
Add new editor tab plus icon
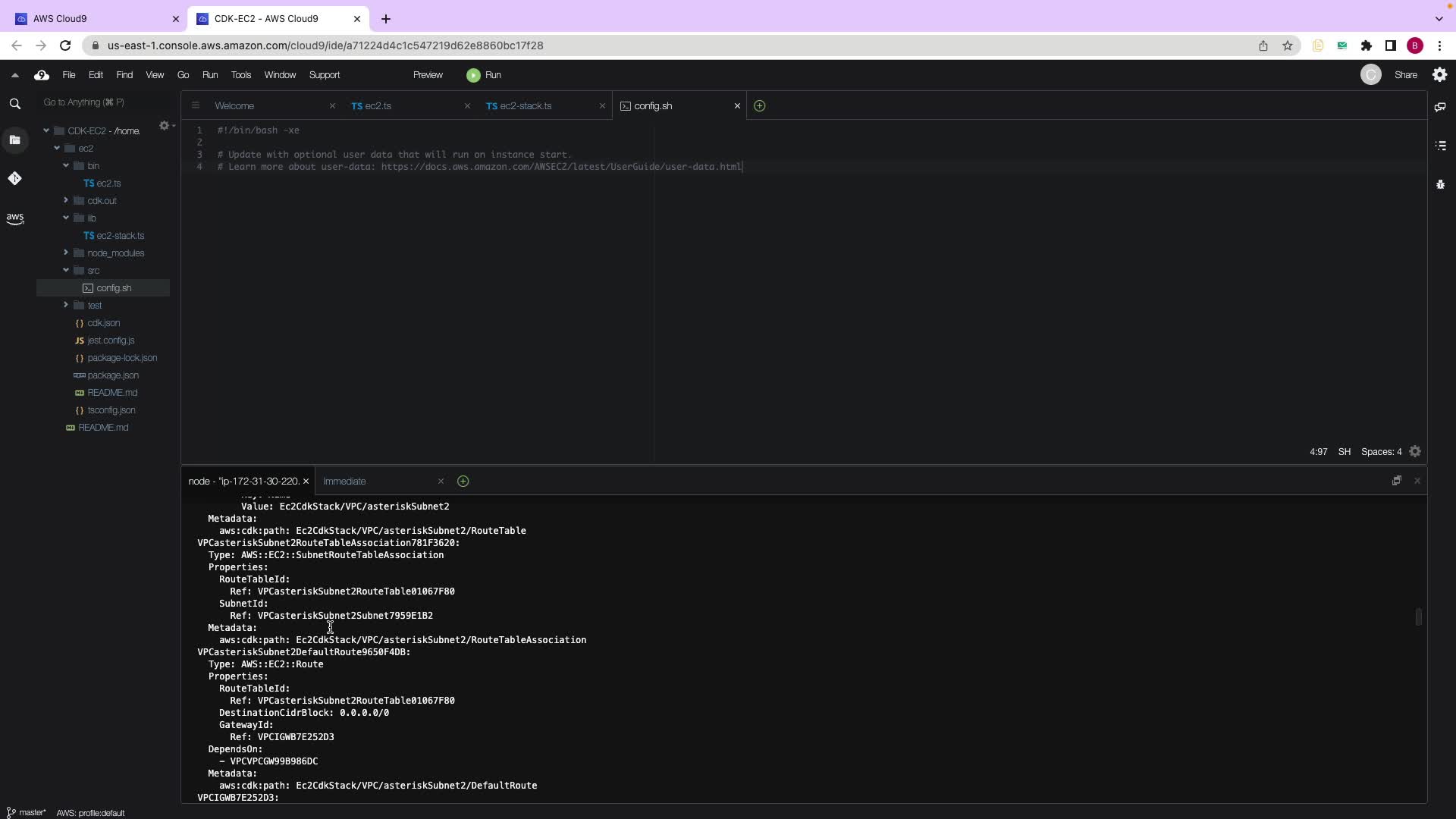click(759, 106)
